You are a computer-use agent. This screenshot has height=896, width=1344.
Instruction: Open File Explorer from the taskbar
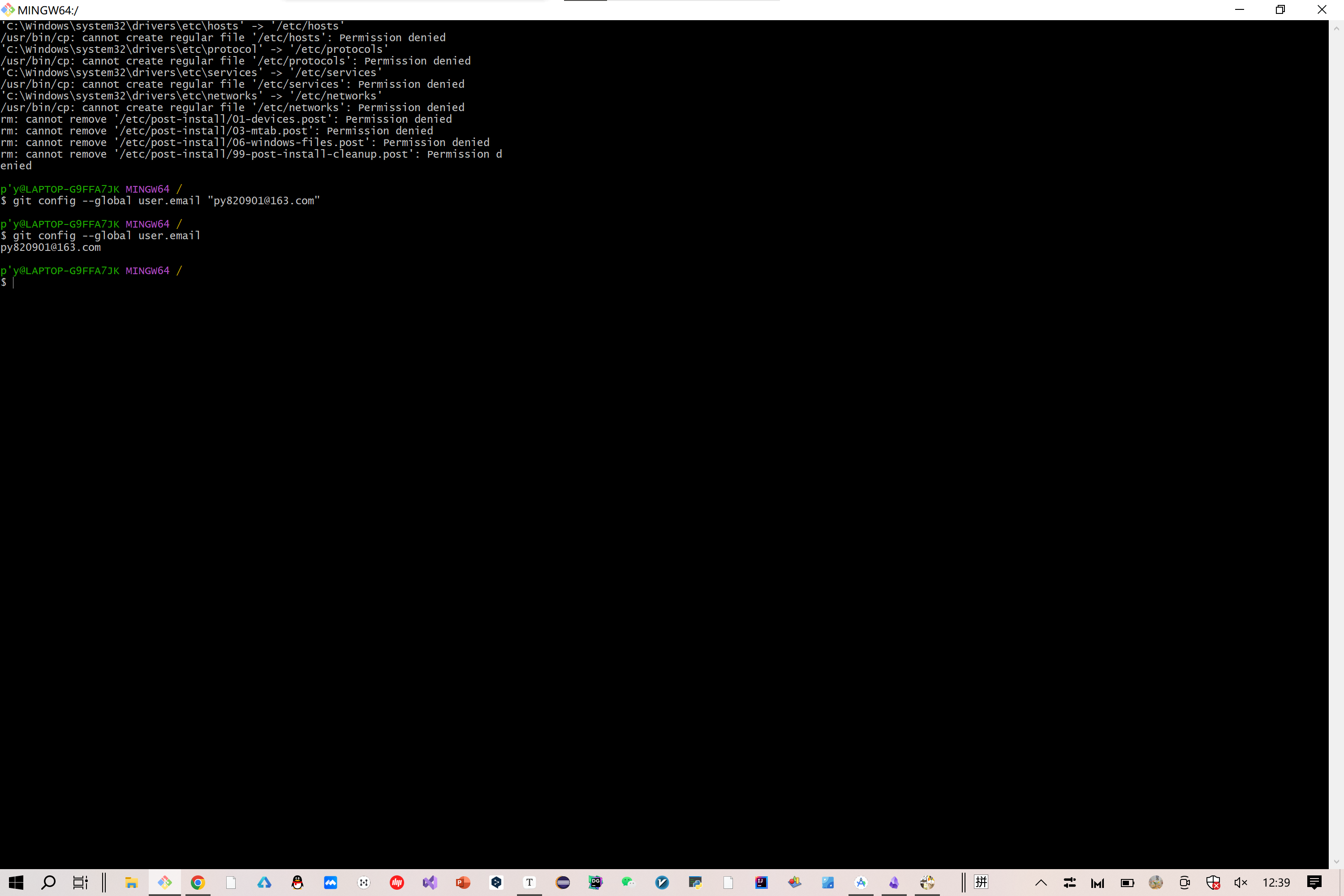[131, 882]
